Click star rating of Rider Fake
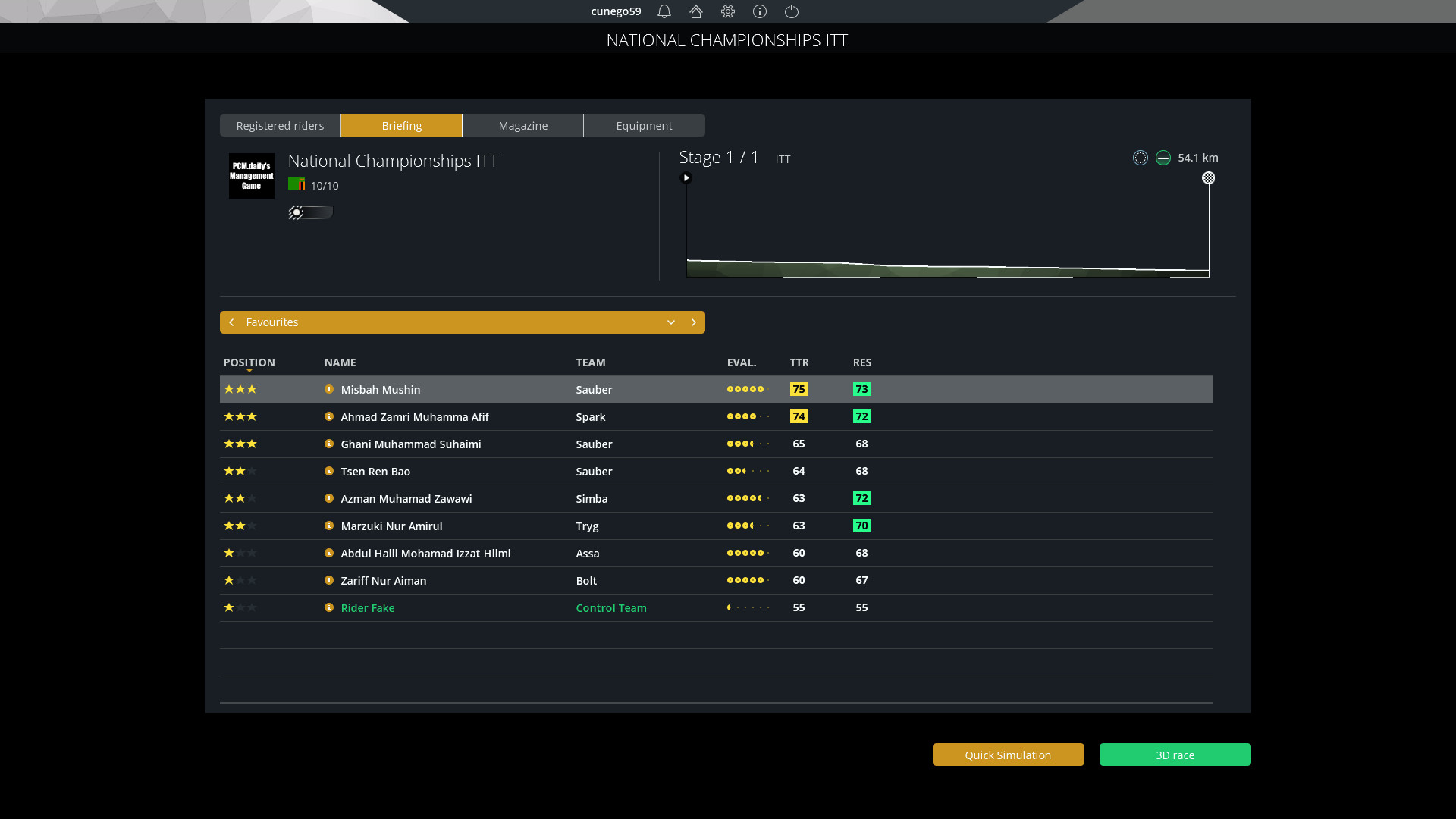The height and width of the screenshot is (819, 1456). (x=240, y=607)
